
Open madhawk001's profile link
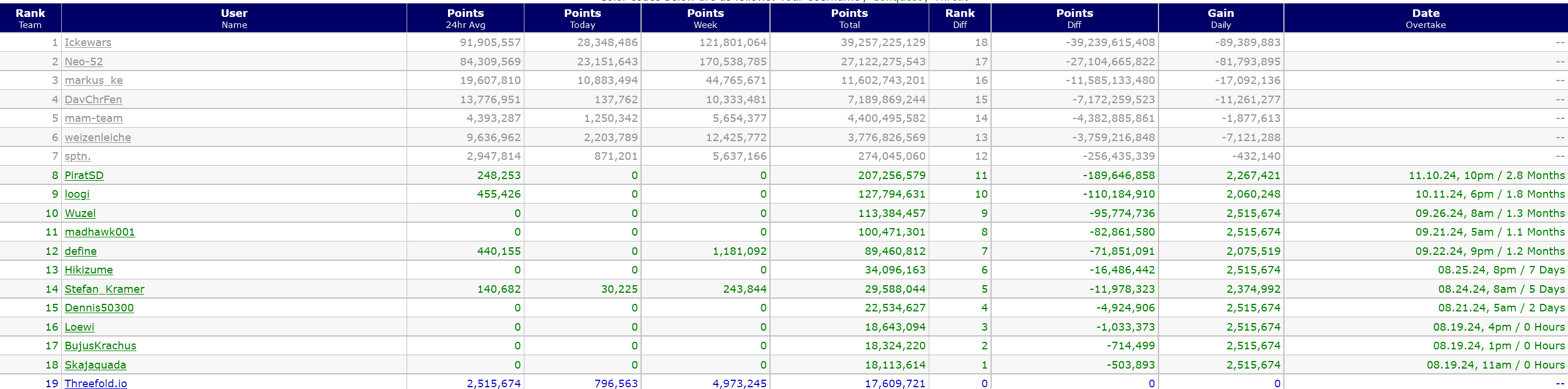tap(100, 232)
